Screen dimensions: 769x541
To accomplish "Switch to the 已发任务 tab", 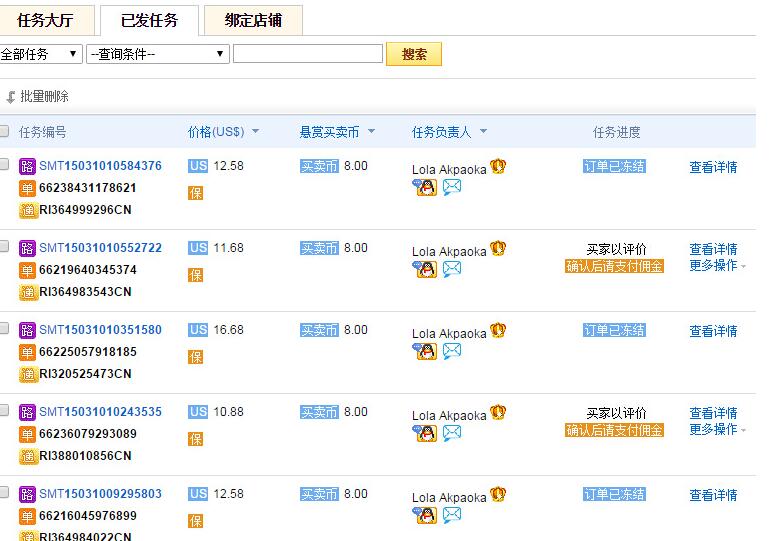I will (x=150, y=21).
